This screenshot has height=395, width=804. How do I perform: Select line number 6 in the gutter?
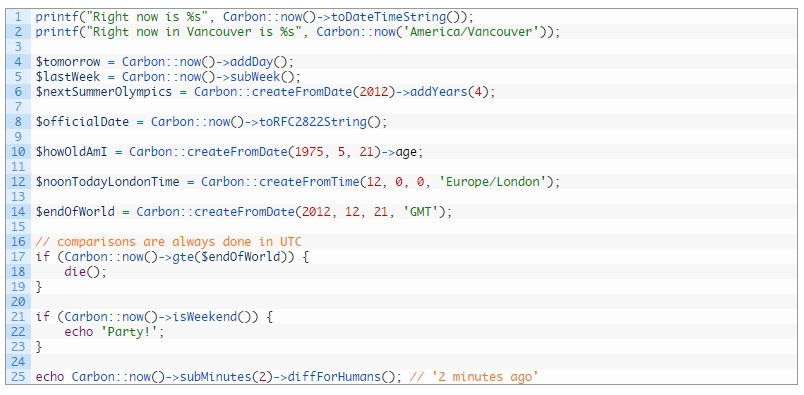pyautogui.click(x=19, y=92)
